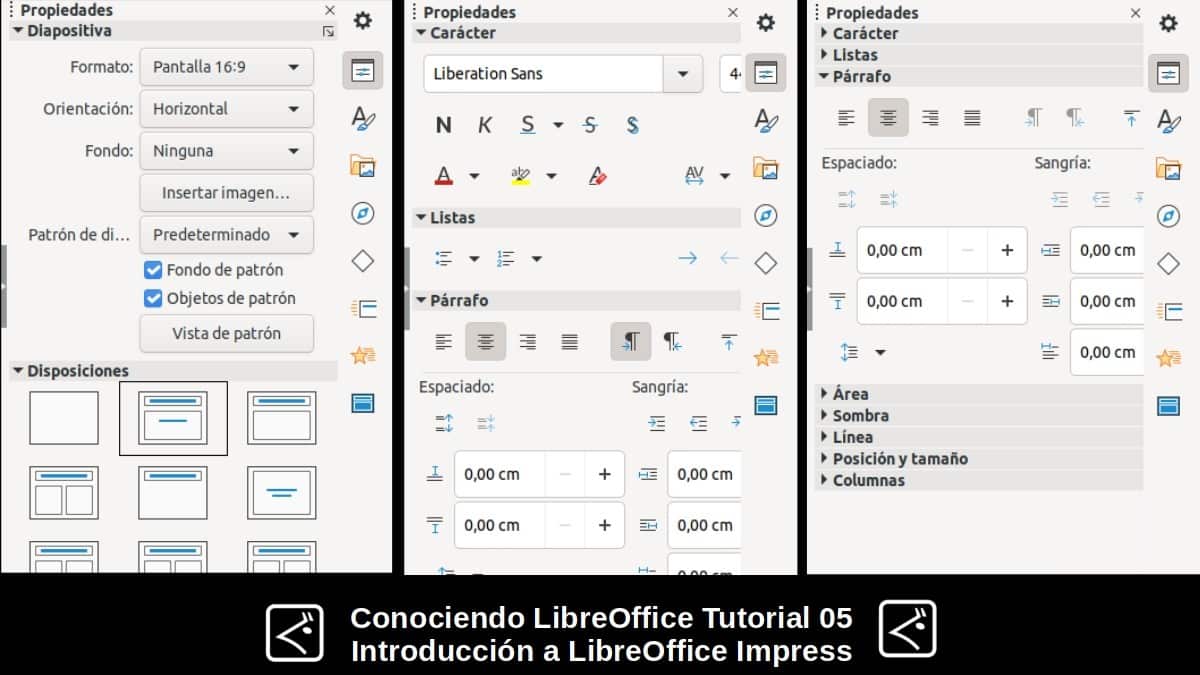Screen dimensions: 1200x675
Task: Click increase paragraph spacing icon in Área/Sombra panel
Action: (x=847, y=199)
